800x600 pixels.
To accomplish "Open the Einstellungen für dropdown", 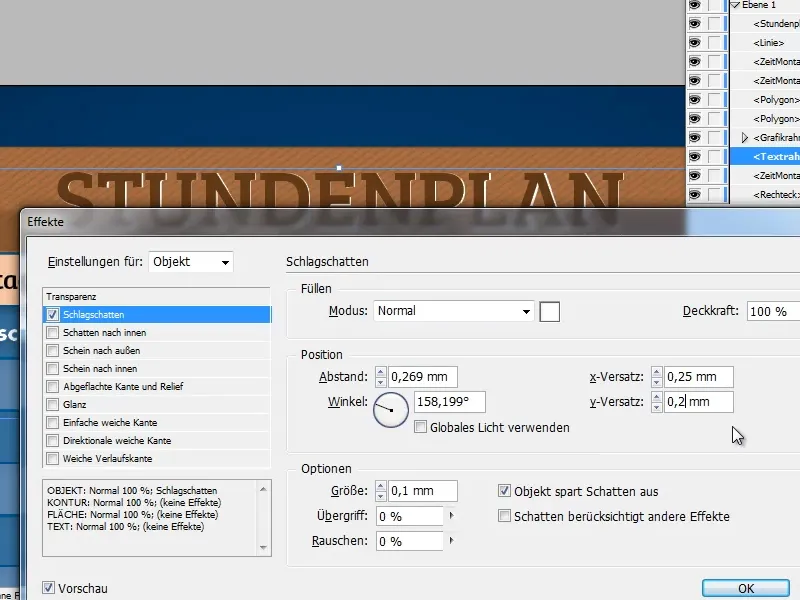I will click(x=191, y=262).
